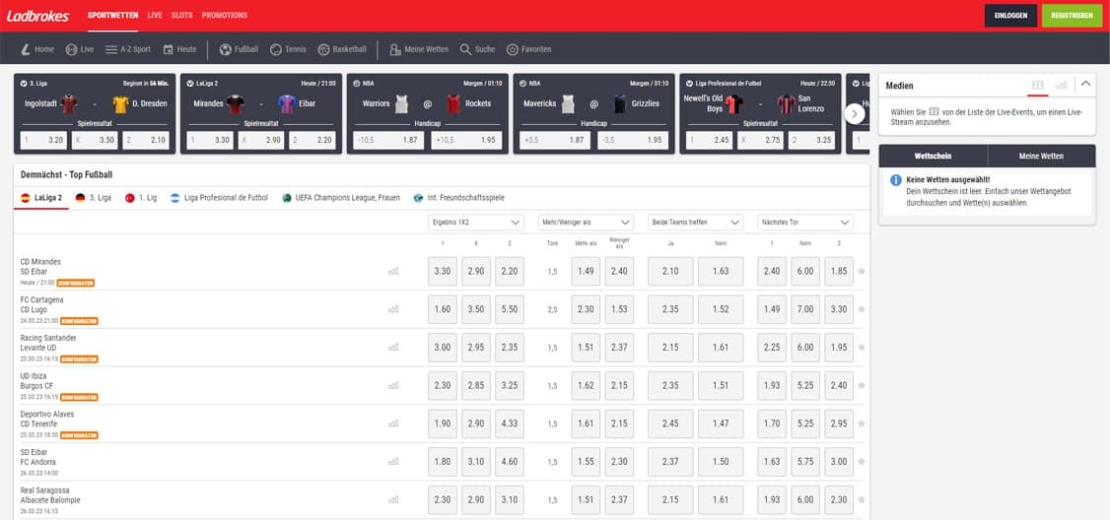The image size is (1110, 520).
Task: Open statistics for Deportivo Alaves match
Action: pyautogui.click(x=394, y=424)
